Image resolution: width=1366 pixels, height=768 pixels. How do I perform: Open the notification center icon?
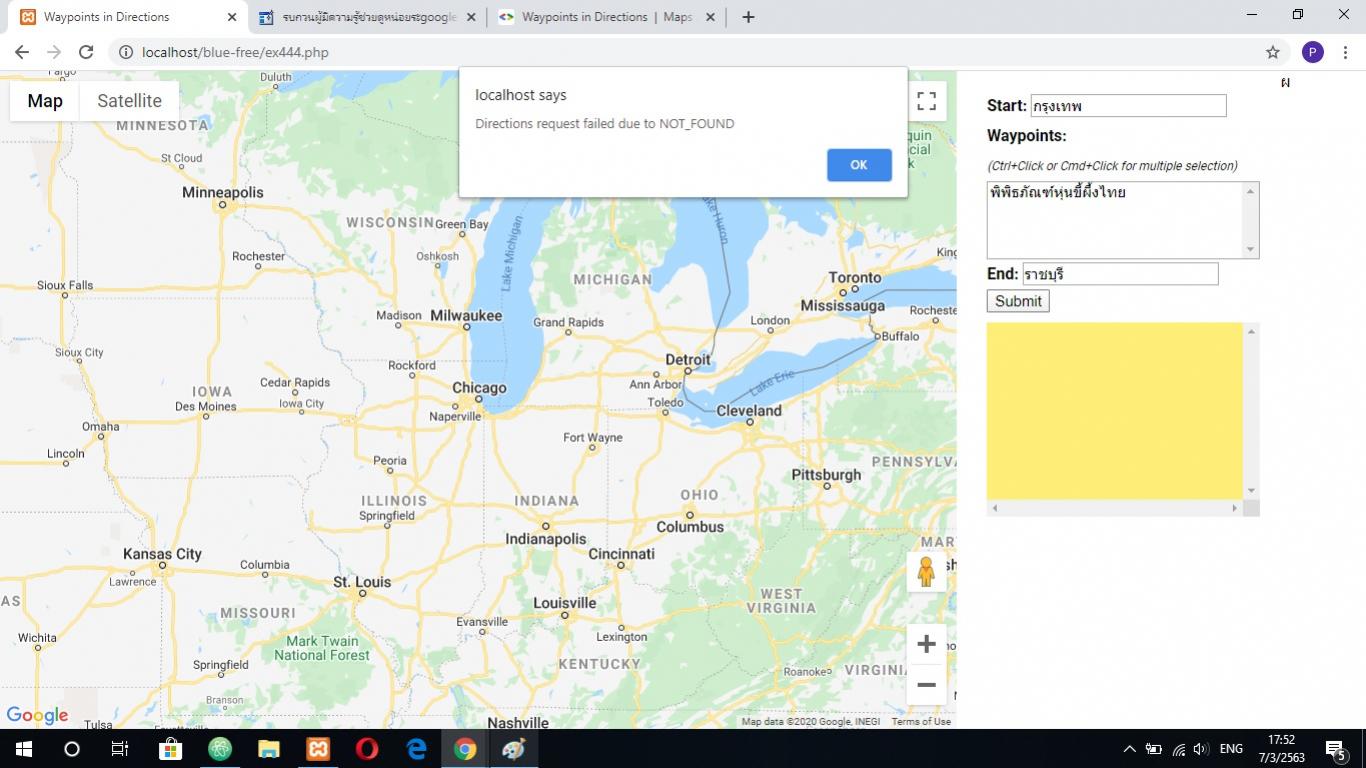(x=1335, y=749)
